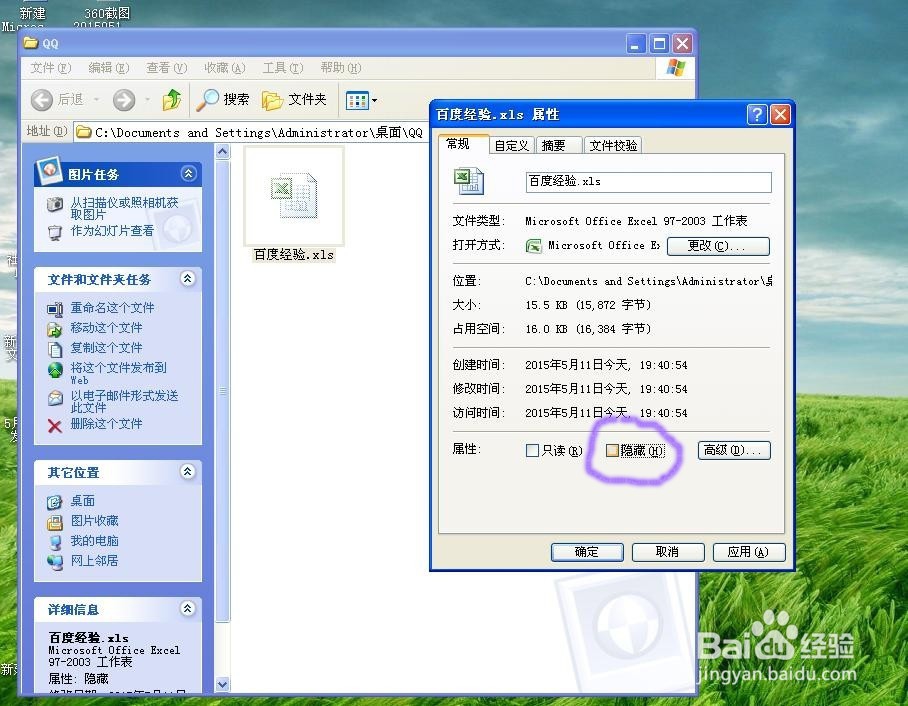Click 360截图 desktop shortcut
Image resolution: width=908 pixels, height=706 pixels.
click(x=107, y=13)
